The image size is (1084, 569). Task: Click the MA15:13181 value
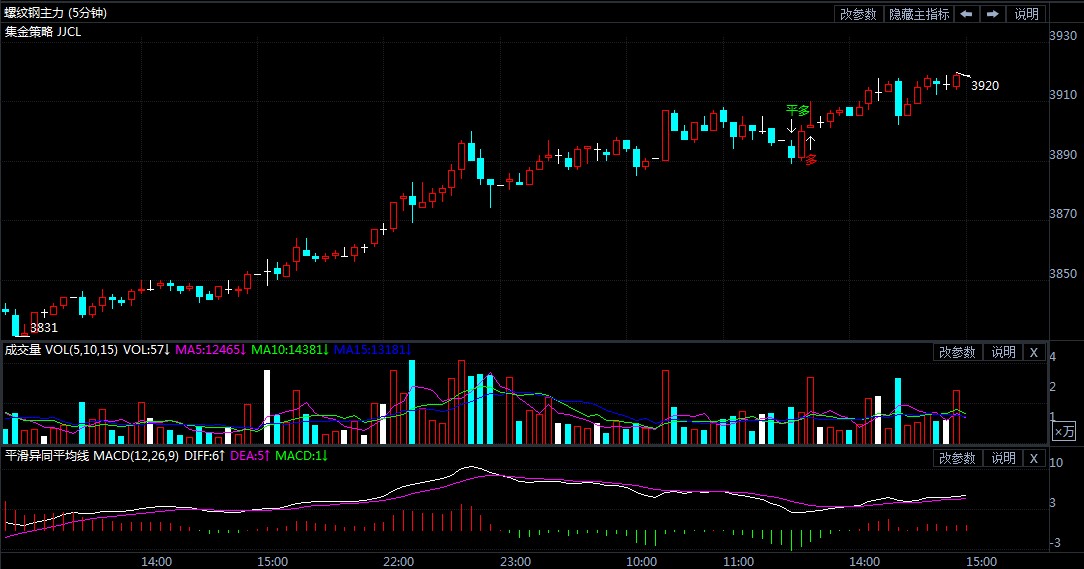coord(373,350)
